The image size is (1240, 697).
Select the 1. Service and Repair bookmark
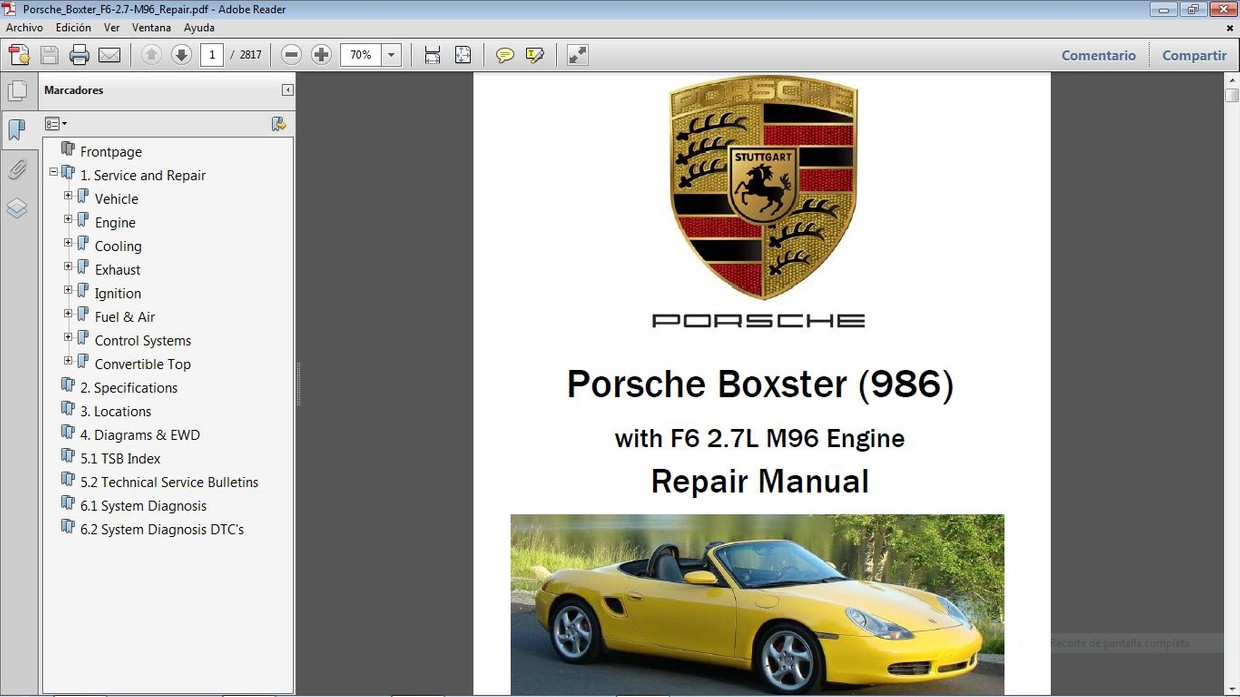pyautogui.click(x=143, y=175)
